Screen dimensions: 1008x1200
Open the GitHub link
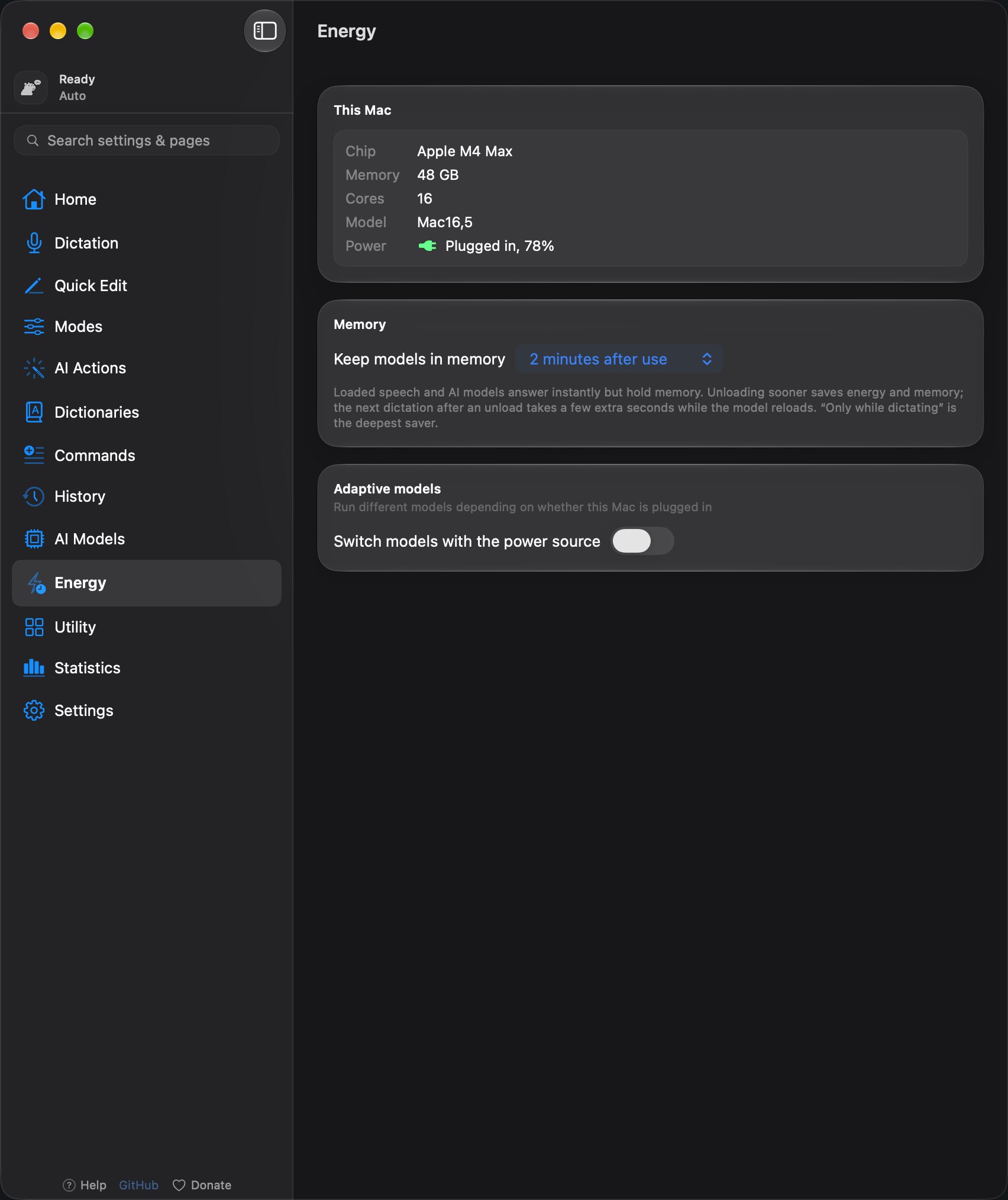click(x=138, y=1185)
